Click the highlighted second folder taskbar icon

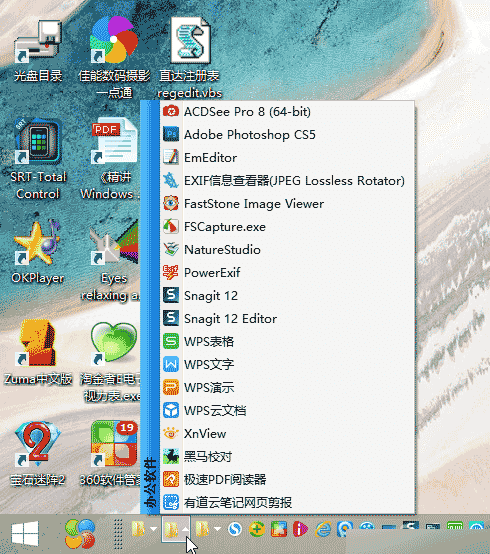pyautogui.click(x=171, y=529)
